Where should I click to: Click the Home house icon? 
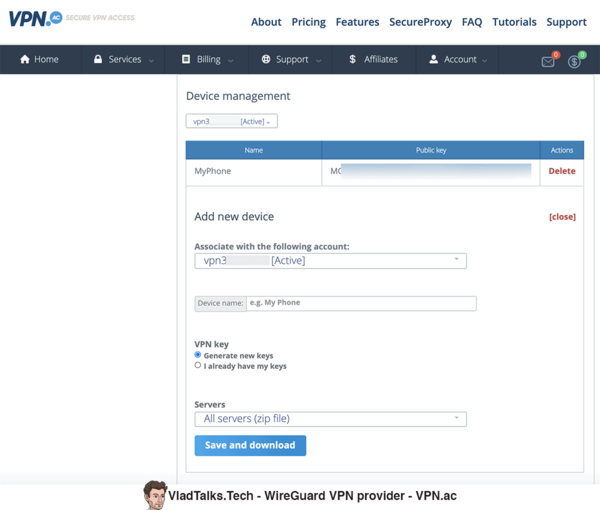point(25,59)
